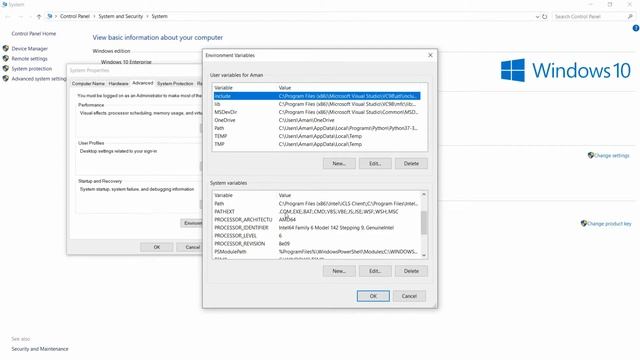Select the user Path variable row

[317, 128]
